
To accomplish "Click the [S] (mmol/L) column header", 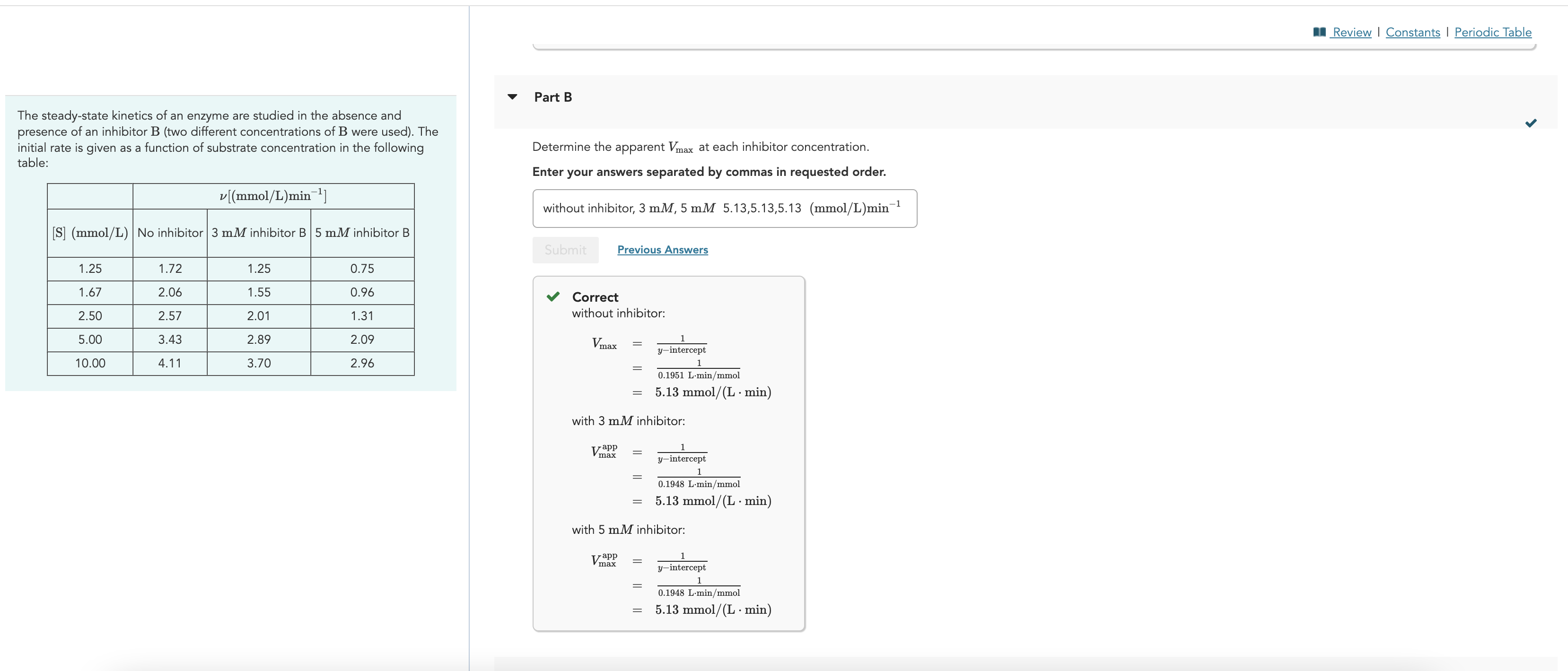I will click(90, 233).
